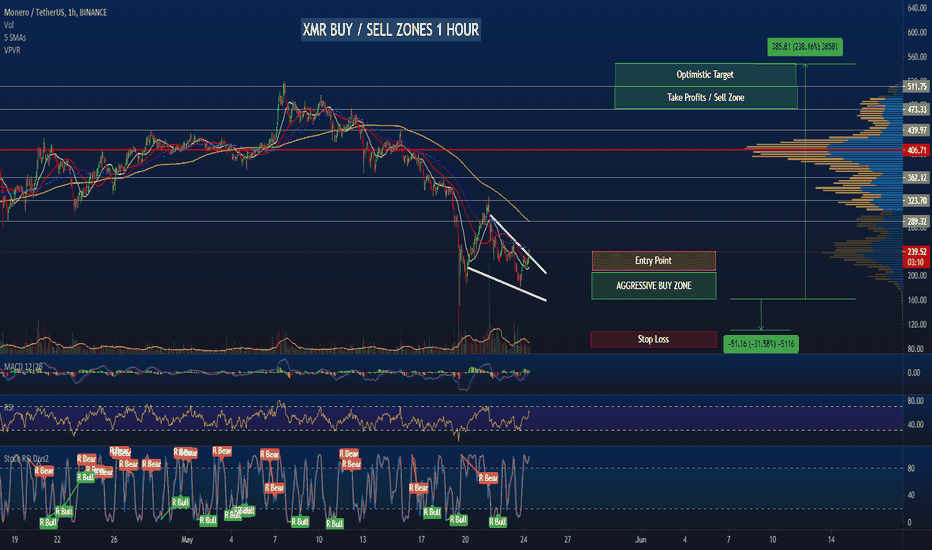Click the 289.32 price level label
Viewport: 932px width, 550px height.
coord(916,221)
